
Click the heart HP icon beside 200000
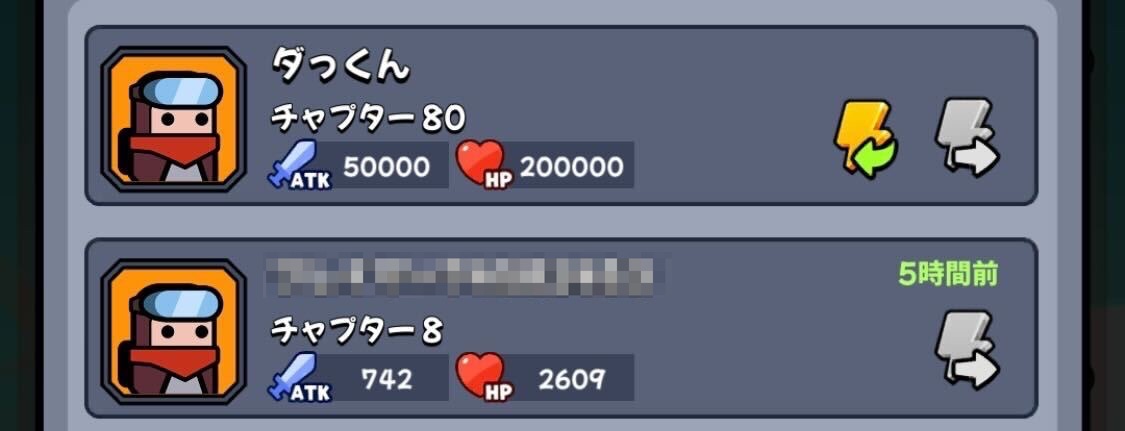click(x=485, y=166)
